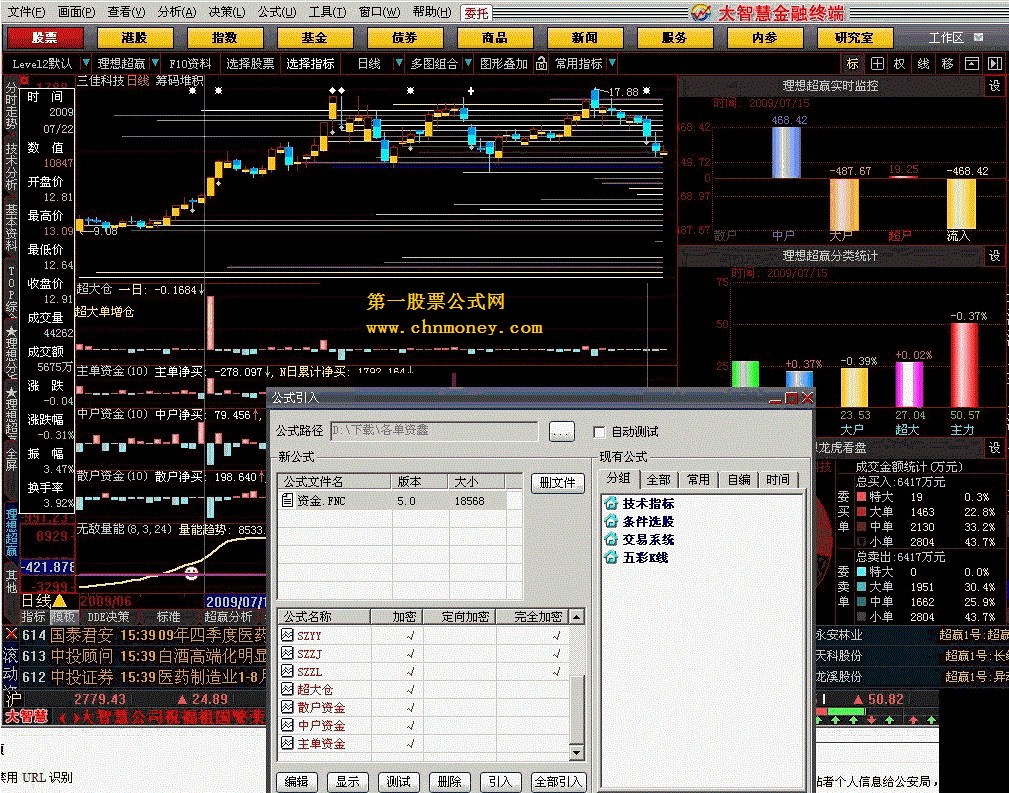This screenshot has width=1009, height=793.
Task: Click the lock icon beside 图形叠加
Action: 541,64
